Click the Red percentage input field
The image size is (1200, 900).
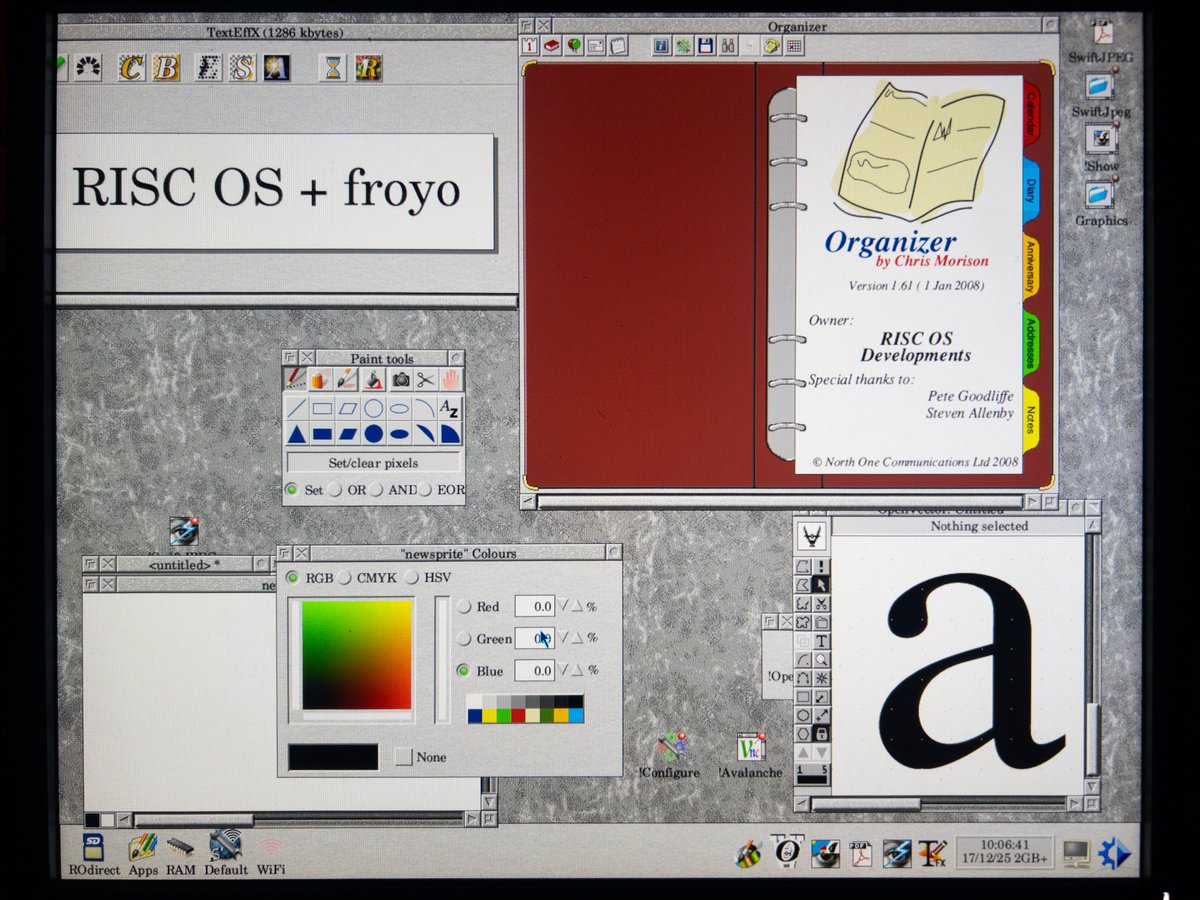click(x=534, y=606)
